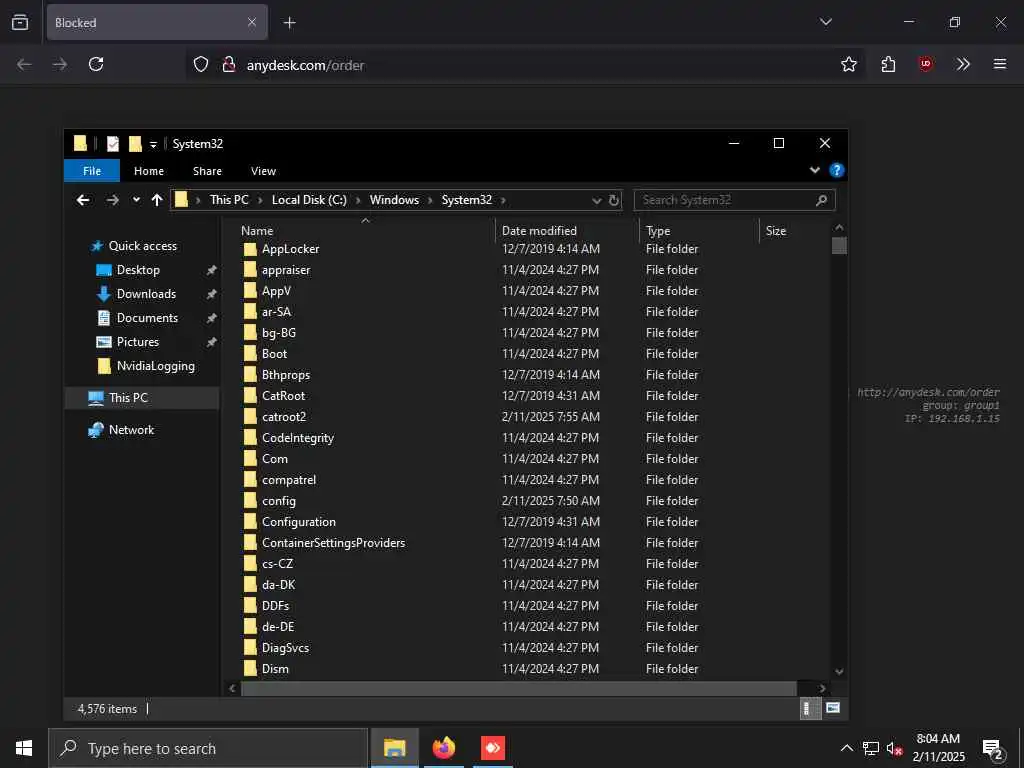
Task: Open the View ribbon tab
Action: tap(263, 171)
